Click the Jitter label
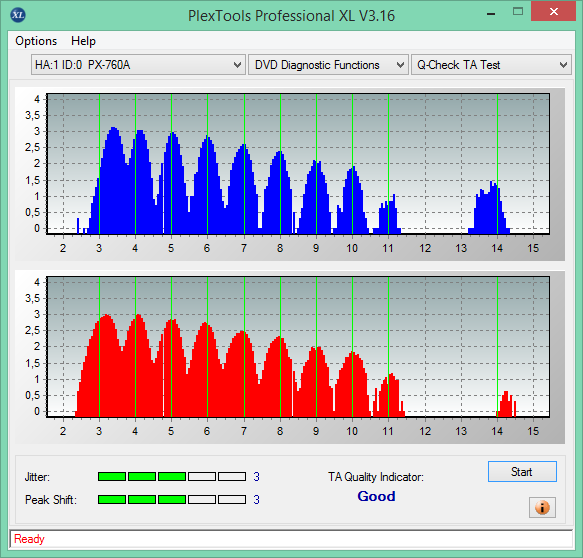 pos(37,477)
